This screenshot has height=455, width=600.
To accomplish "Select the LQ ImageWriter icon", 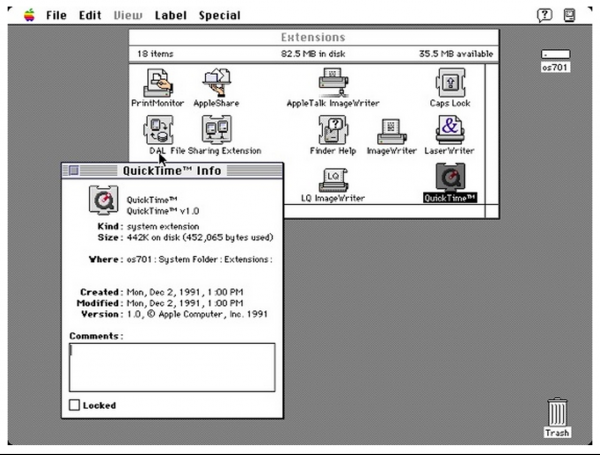I will click(332, 178).
